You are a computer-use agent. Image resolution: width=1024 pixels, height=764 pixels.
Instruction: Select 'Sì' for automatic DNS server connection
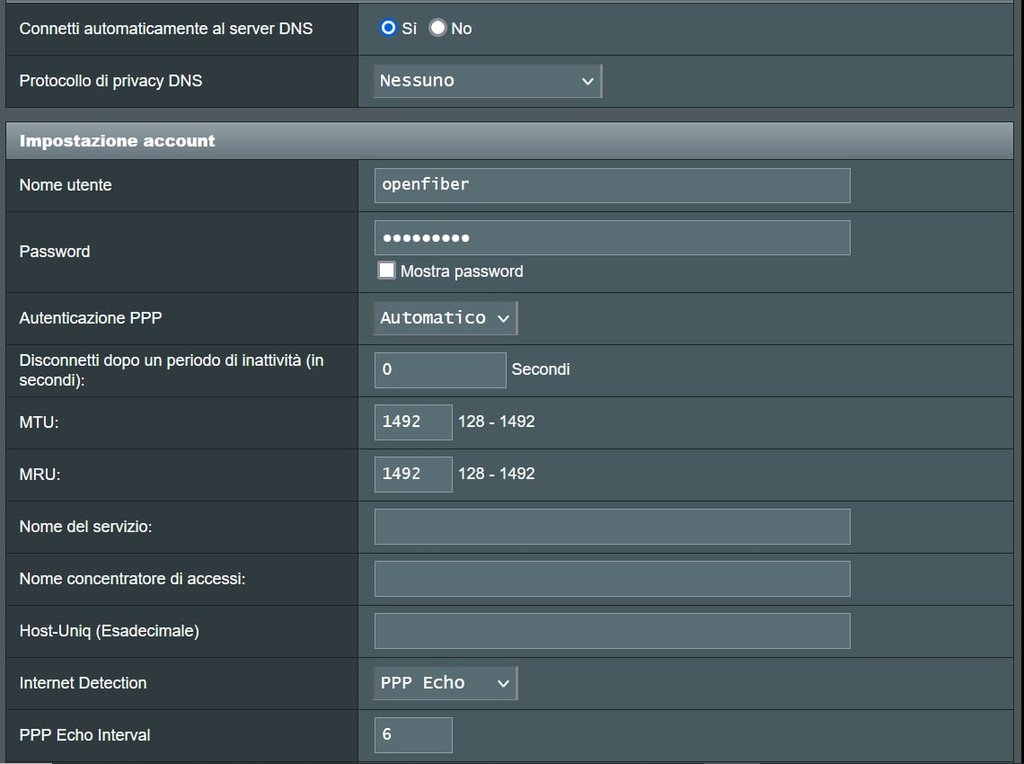coord(389,28)
